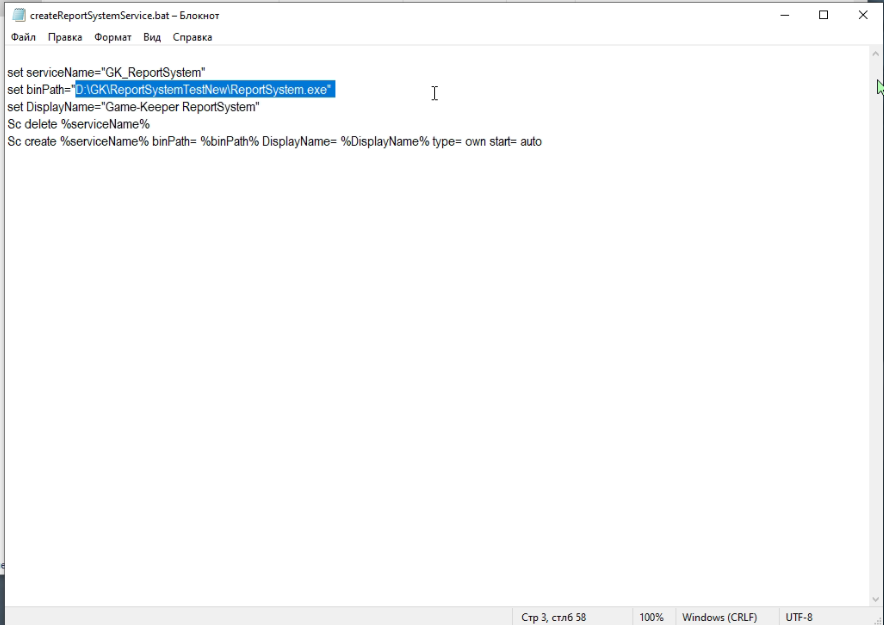Click scrollbar up arrow
Image resolution: width=884 pixels, height=625 pixels.
coord(875,54)
